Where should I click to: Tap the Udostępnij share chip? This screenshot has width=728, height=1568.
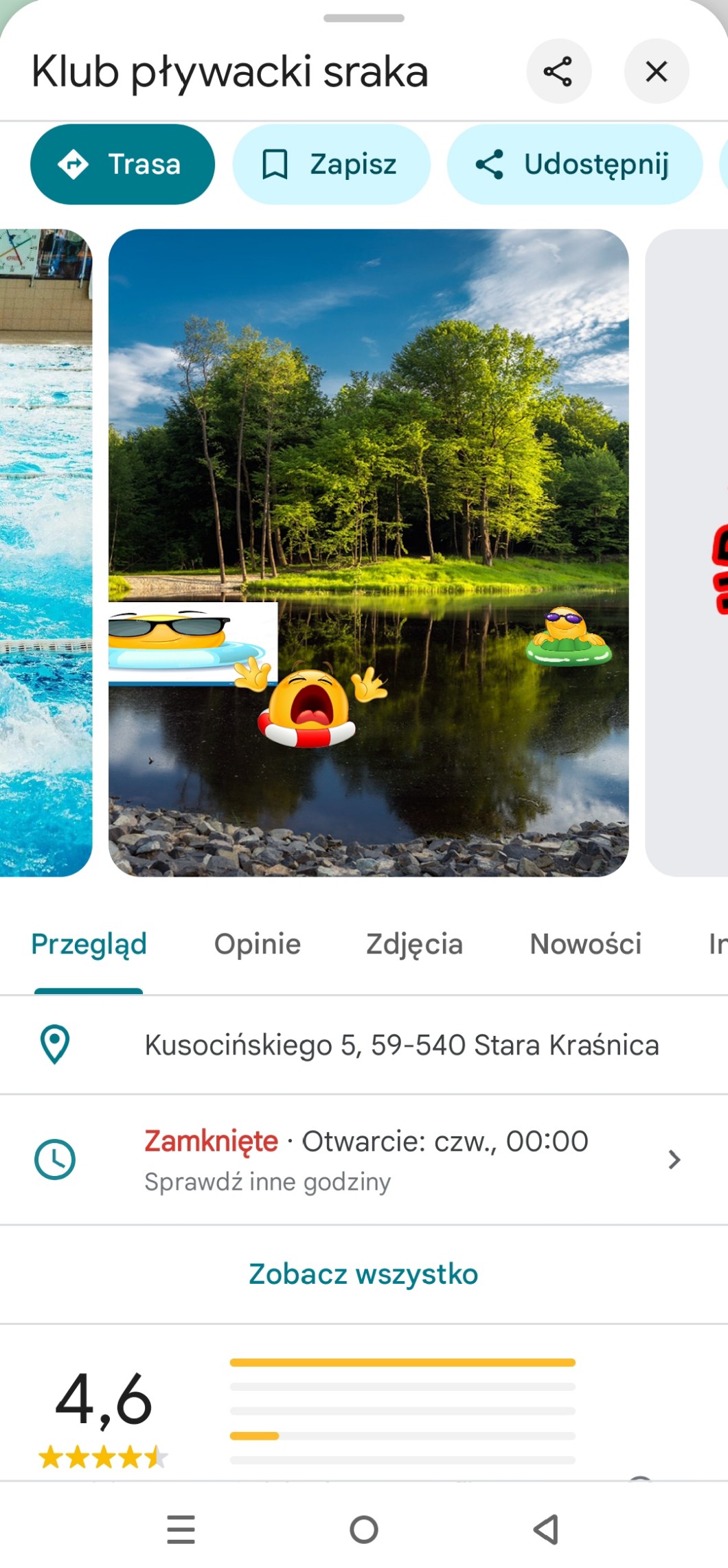click(575, 164)
